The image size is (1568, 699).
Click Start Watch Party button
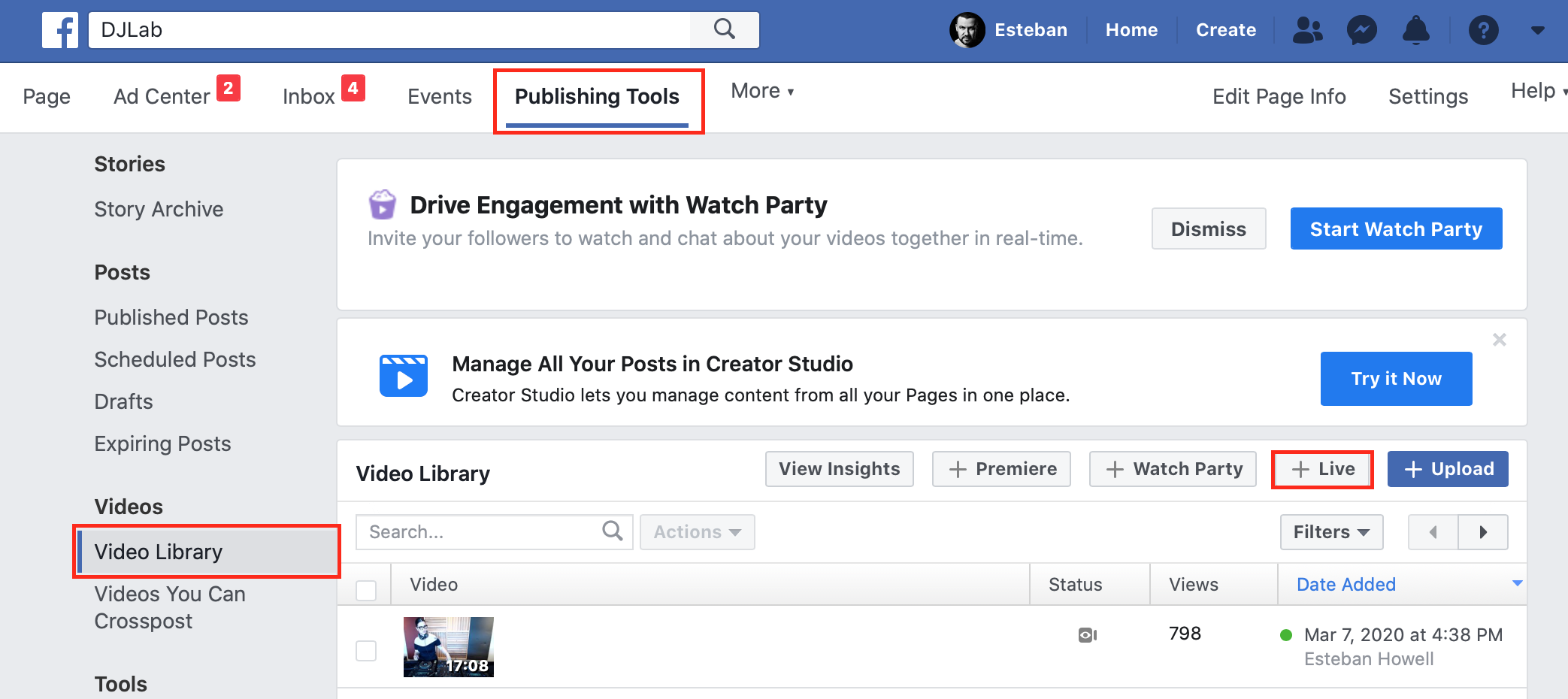[x=1396, y=228]
